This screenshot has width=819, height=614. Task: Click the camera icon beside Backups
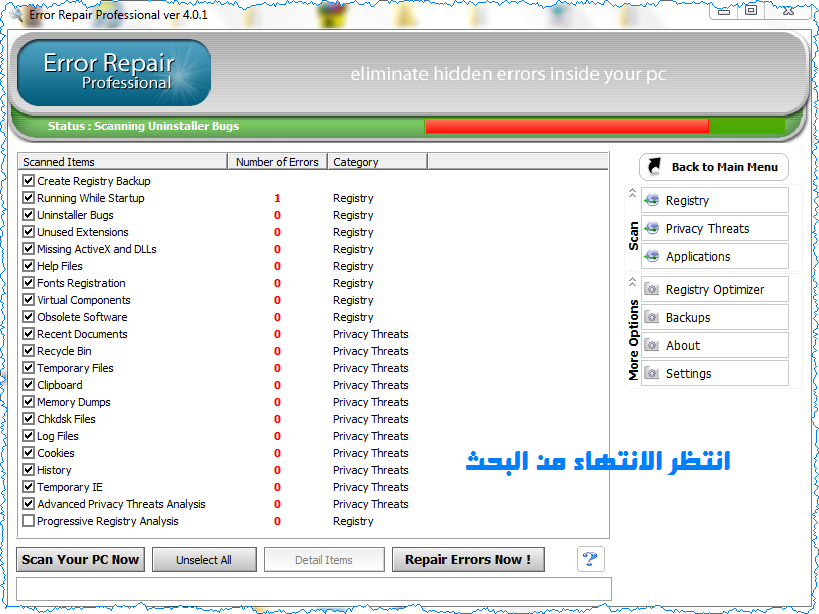[651, 317]
